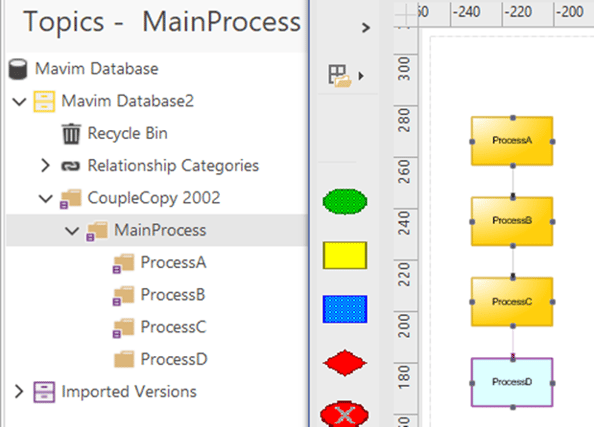594x427 pixels.
Task: Click the Mavim Database cylinder icon
Action: (18, 69)
